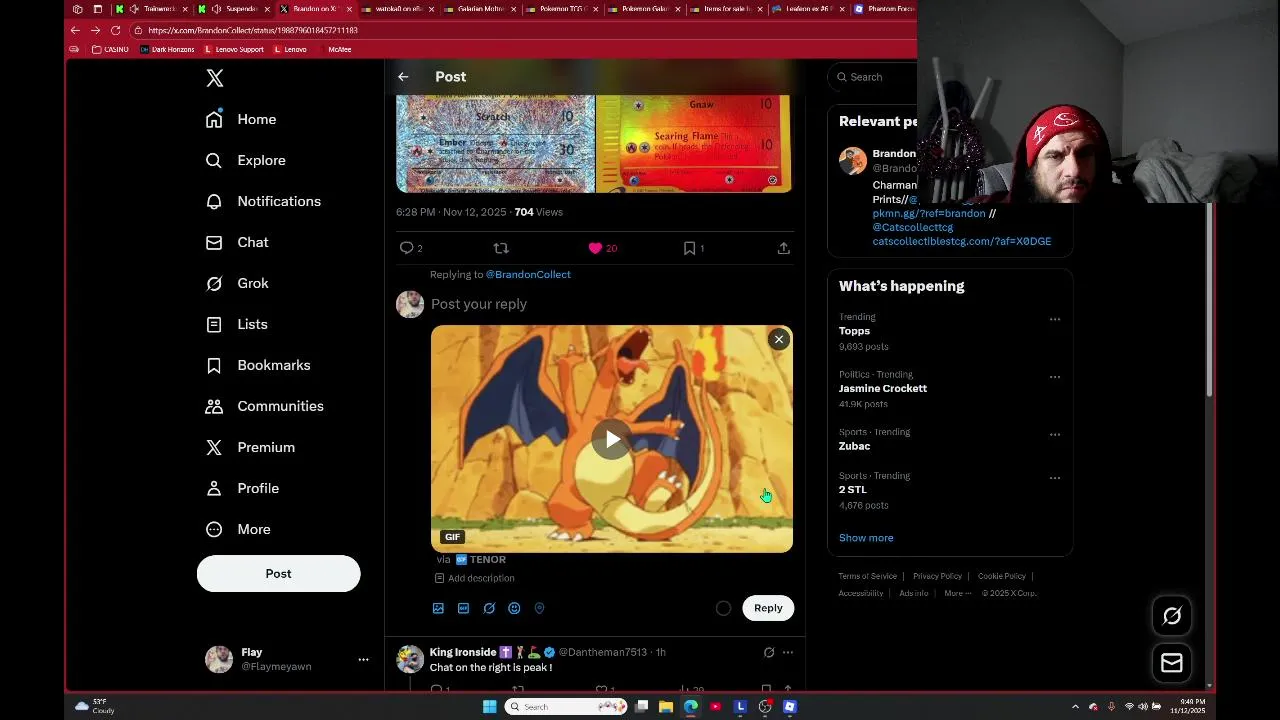Click Show more under trends

866,538
